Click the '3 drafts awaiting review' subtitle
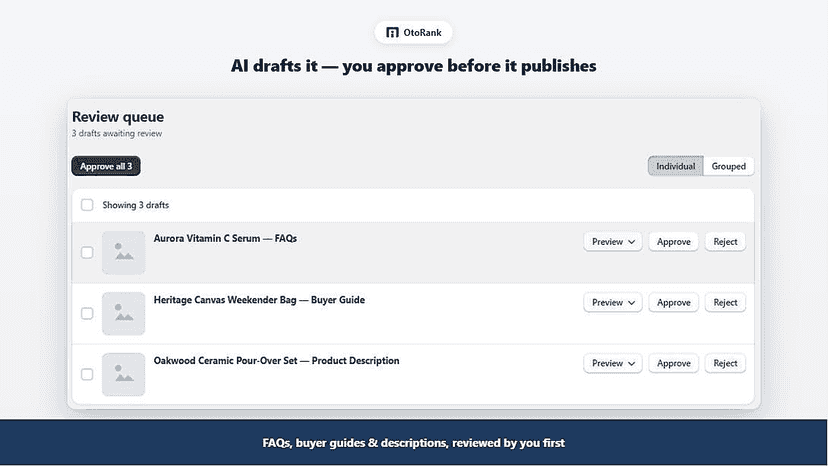Image resolution: width=828 pixels, height=466 pixels. 117,133
